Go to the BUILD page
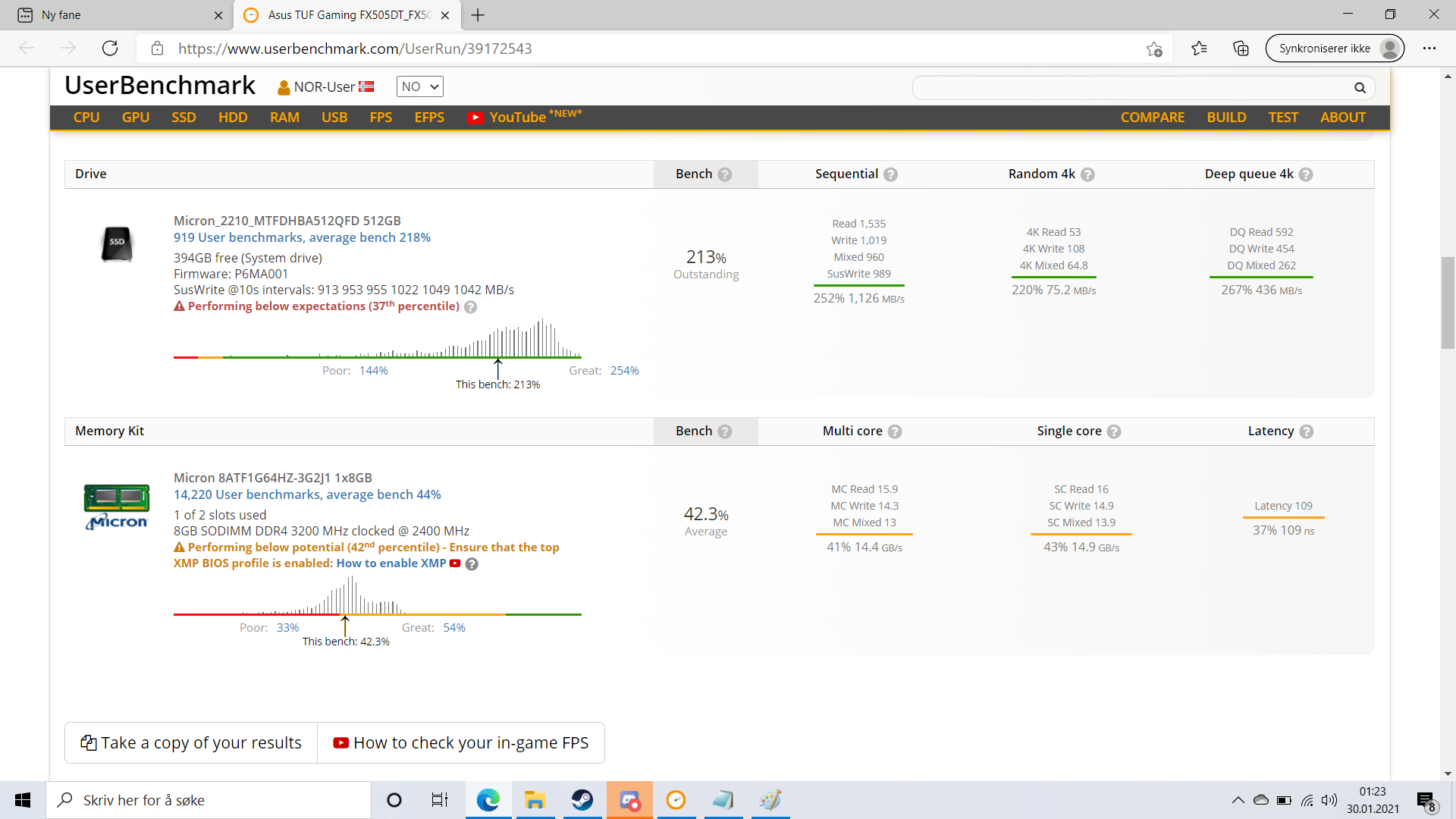 (1226, 118)
